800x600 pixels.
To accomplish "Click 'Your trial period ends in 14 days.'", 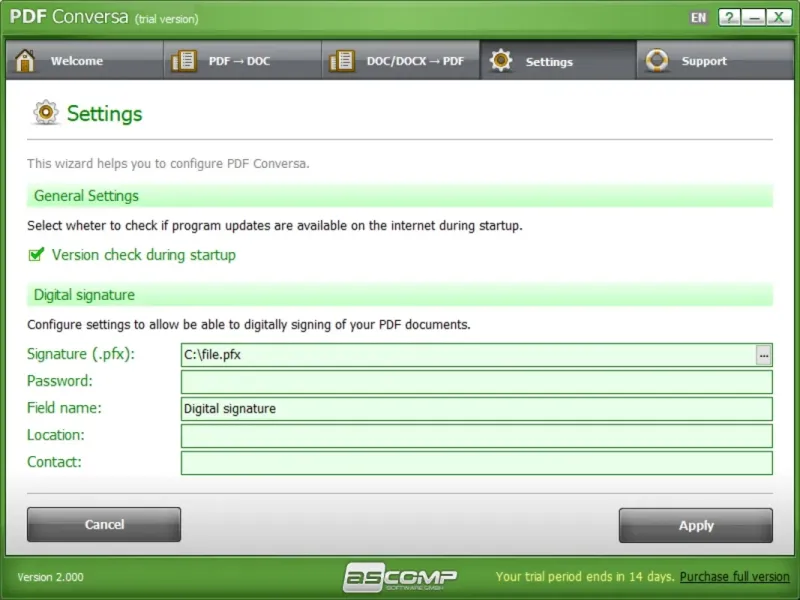I will [x=585, y=577].
